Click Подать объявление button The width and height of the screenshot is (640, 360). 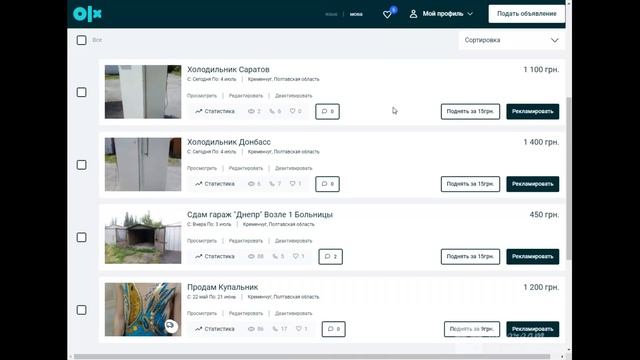[x=527, y=14]
